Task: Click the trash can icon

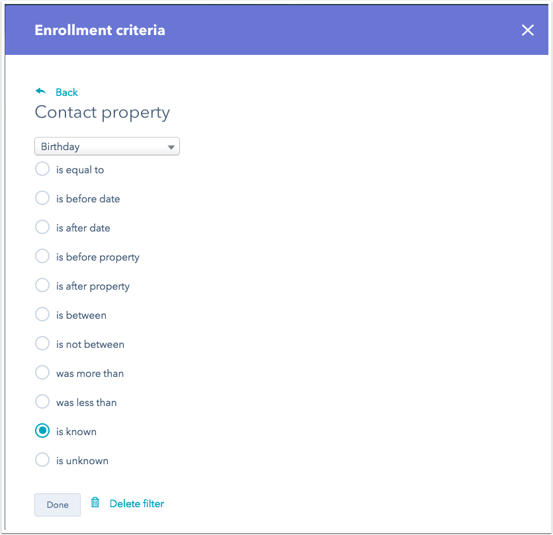Action: [95, 502]
